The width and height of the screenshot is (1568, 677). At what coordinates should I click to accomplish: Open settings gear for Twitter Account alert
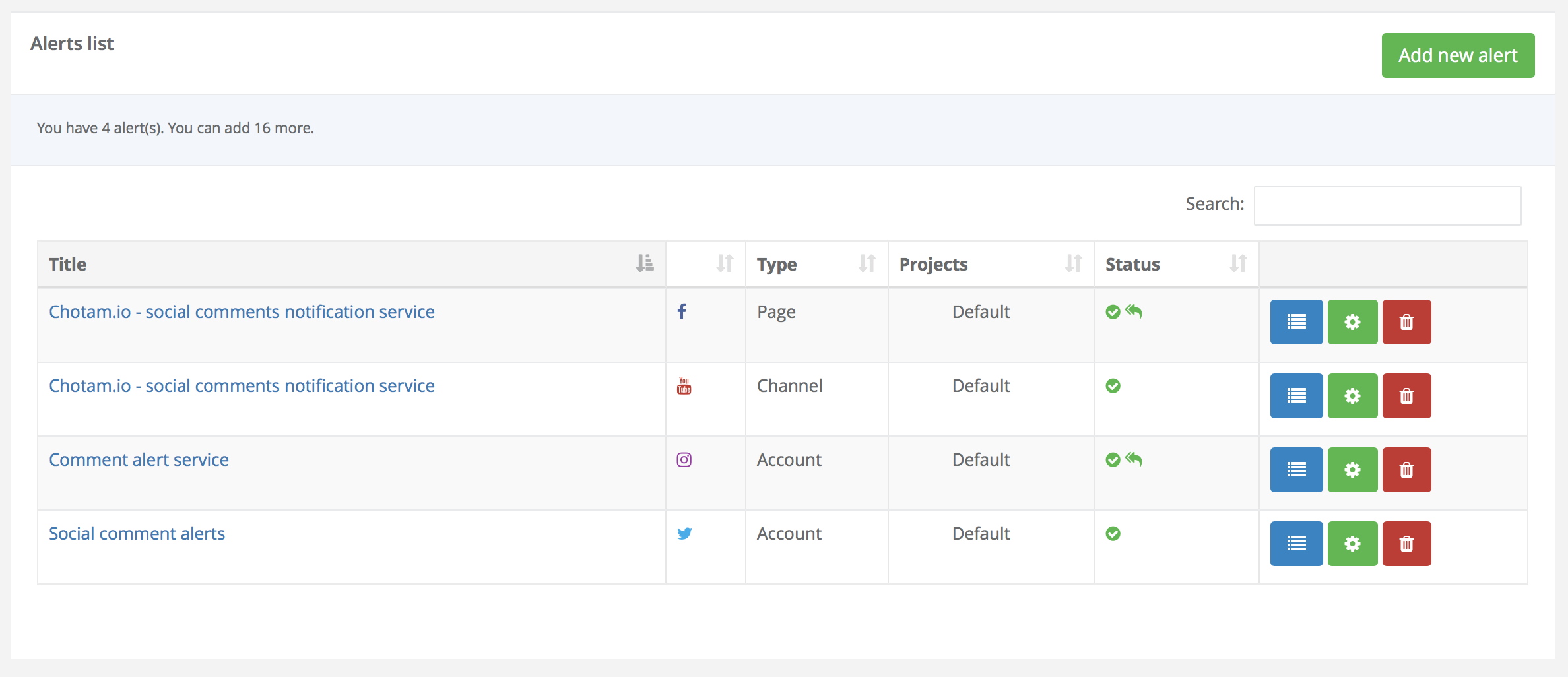1352,544
